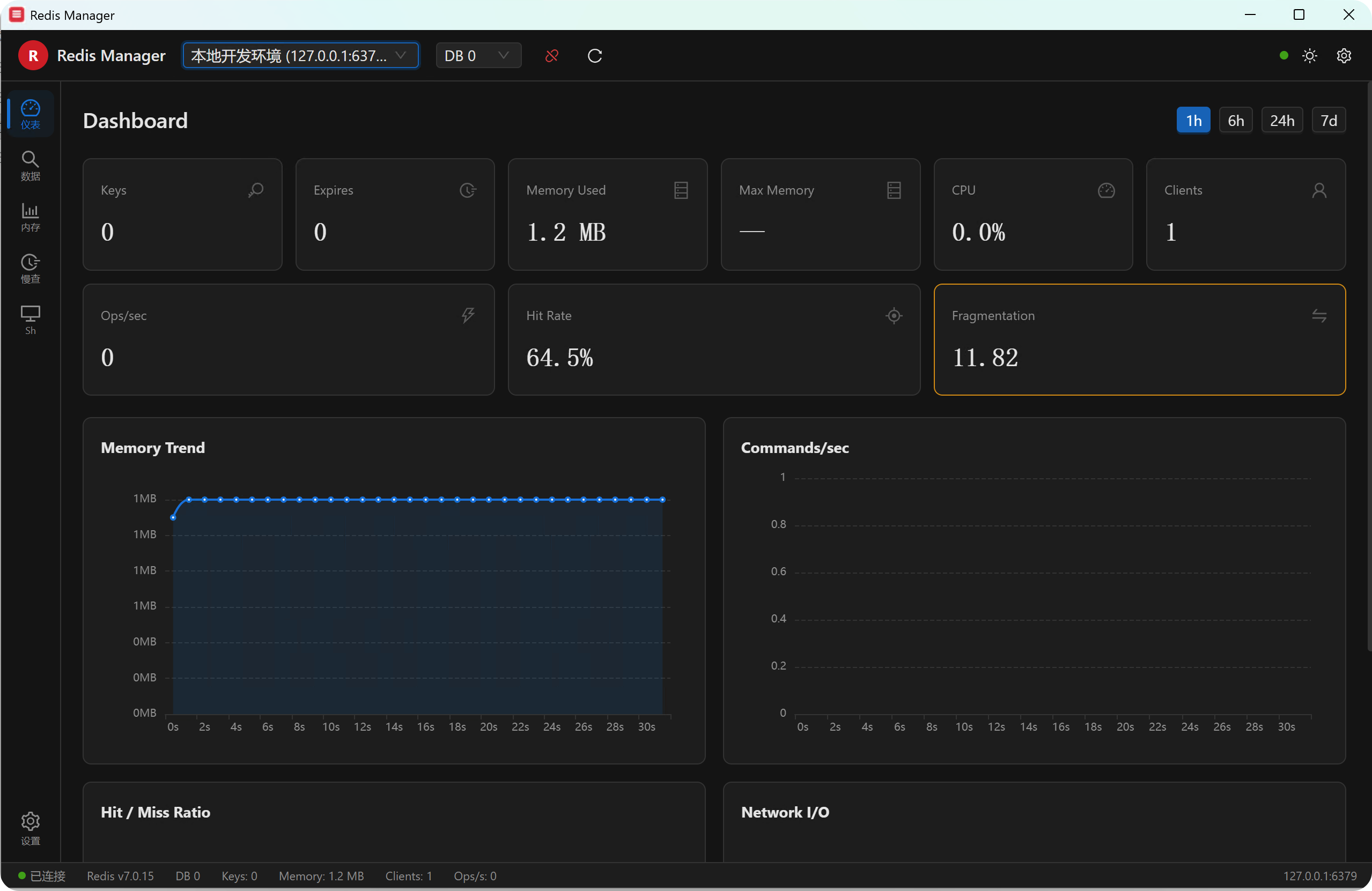Click the red Redis Manager logo
Viewport: 1372px width, 891px height.
(x=33, y=55)
